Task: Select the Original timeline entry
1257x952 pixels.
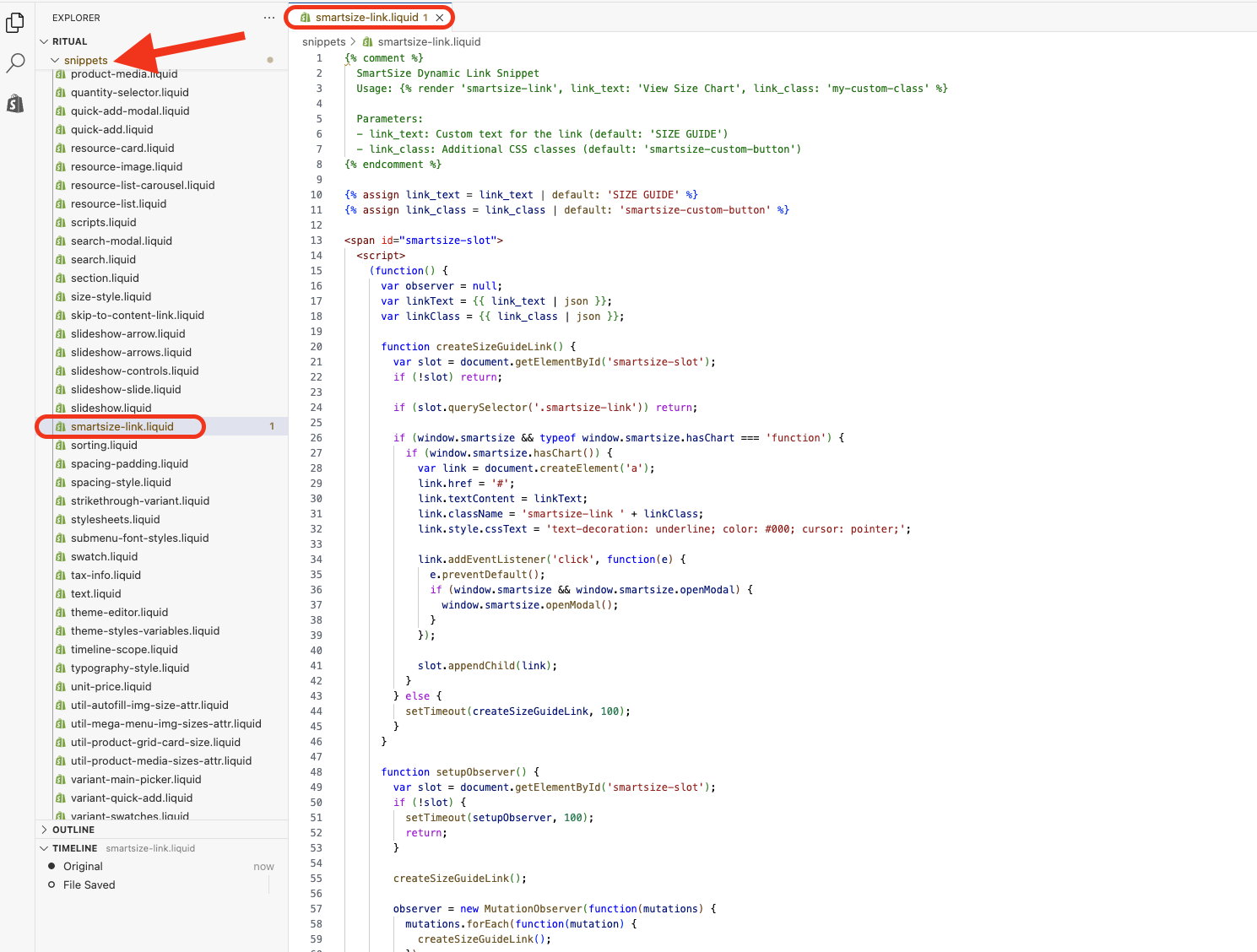Action: coord(83,867)
